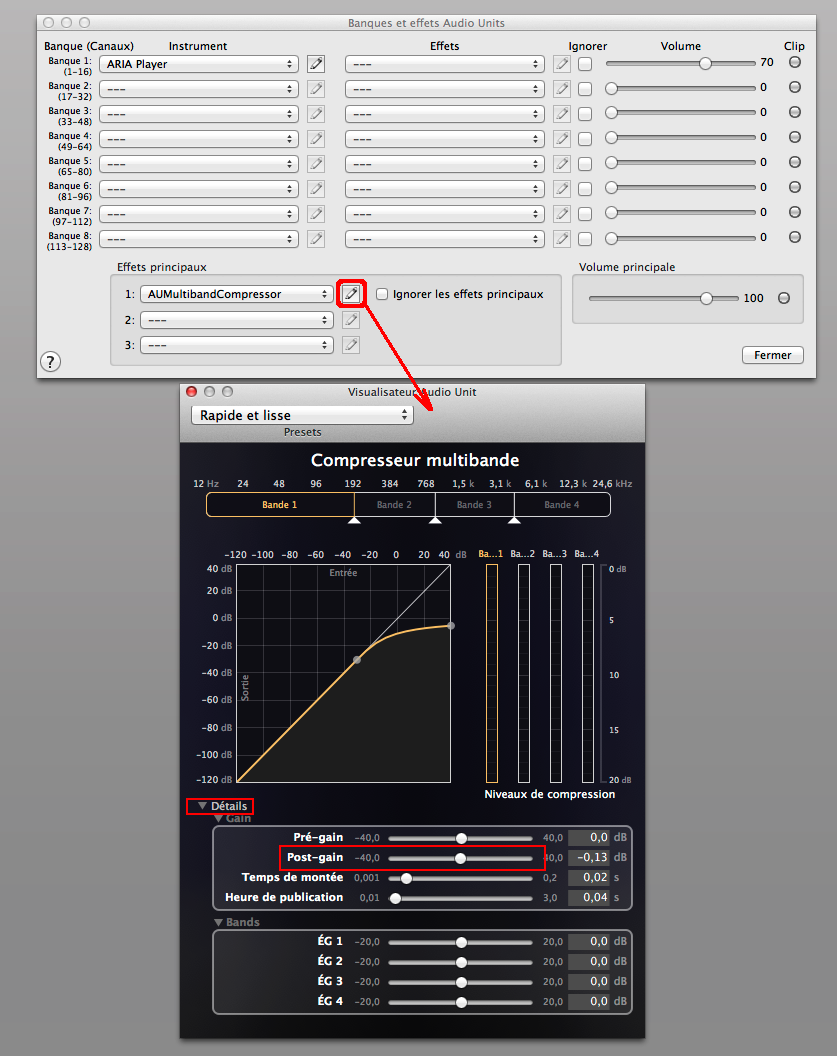837x1056 pixels.
Task: Select the Bande 4 tab
Action: pos(562,505)
